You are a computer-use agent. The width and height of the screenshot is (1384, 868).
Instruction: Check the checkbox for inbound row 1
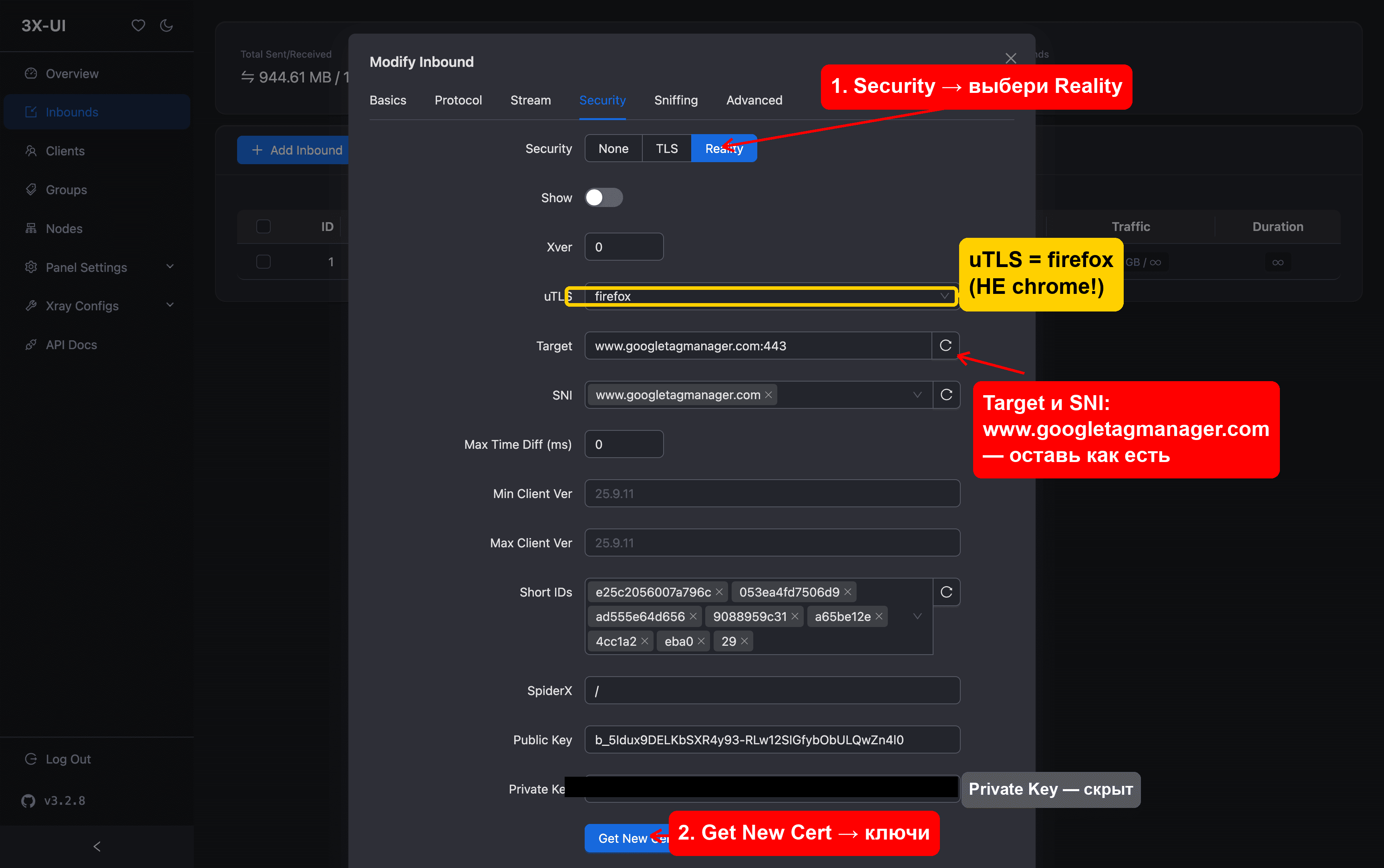tap(264, 262)
